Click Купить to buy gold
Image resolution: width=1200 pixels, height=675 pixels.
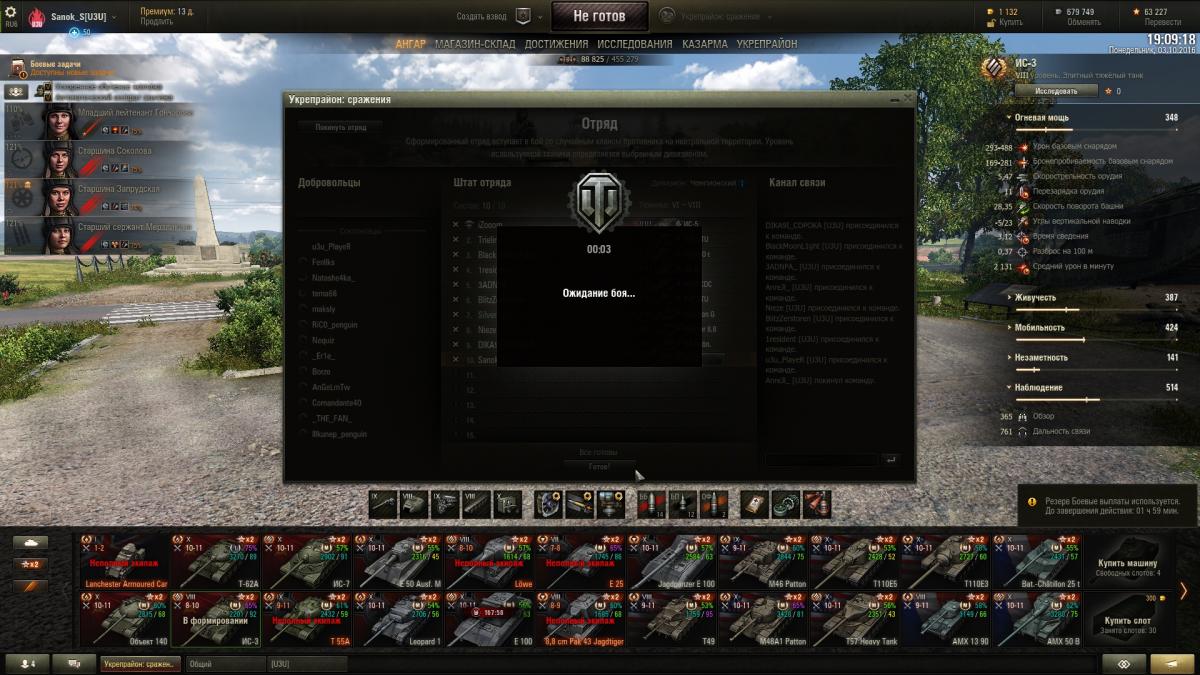tap(1011, 22)
